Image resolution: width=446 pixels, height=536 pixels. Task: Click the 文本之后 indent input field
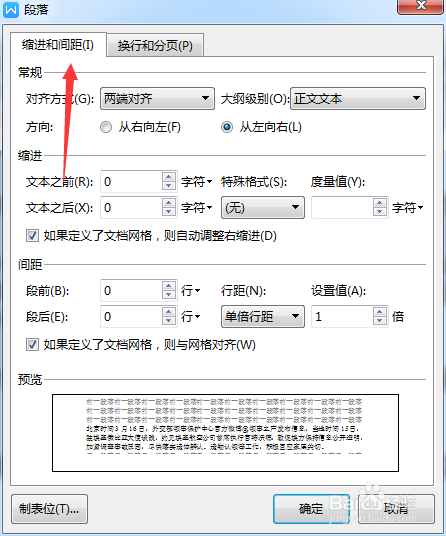pos(131,207)
